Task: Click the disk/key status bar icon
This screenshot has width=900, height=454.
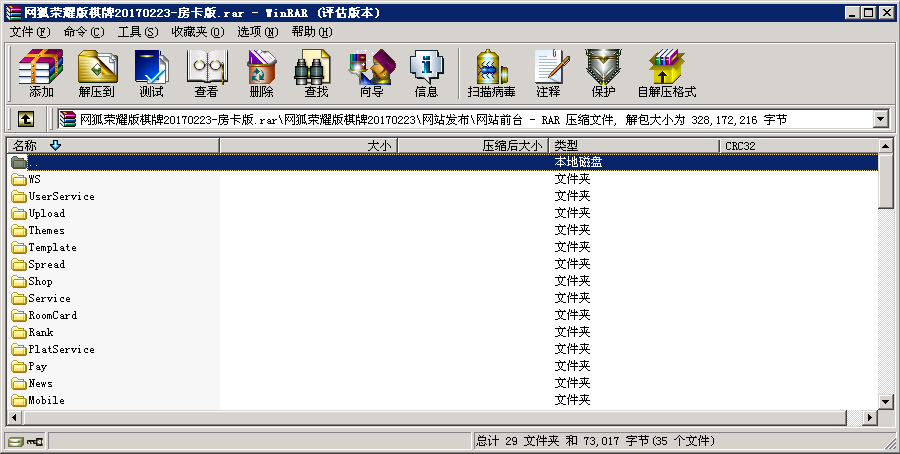Action: [25, 441]
